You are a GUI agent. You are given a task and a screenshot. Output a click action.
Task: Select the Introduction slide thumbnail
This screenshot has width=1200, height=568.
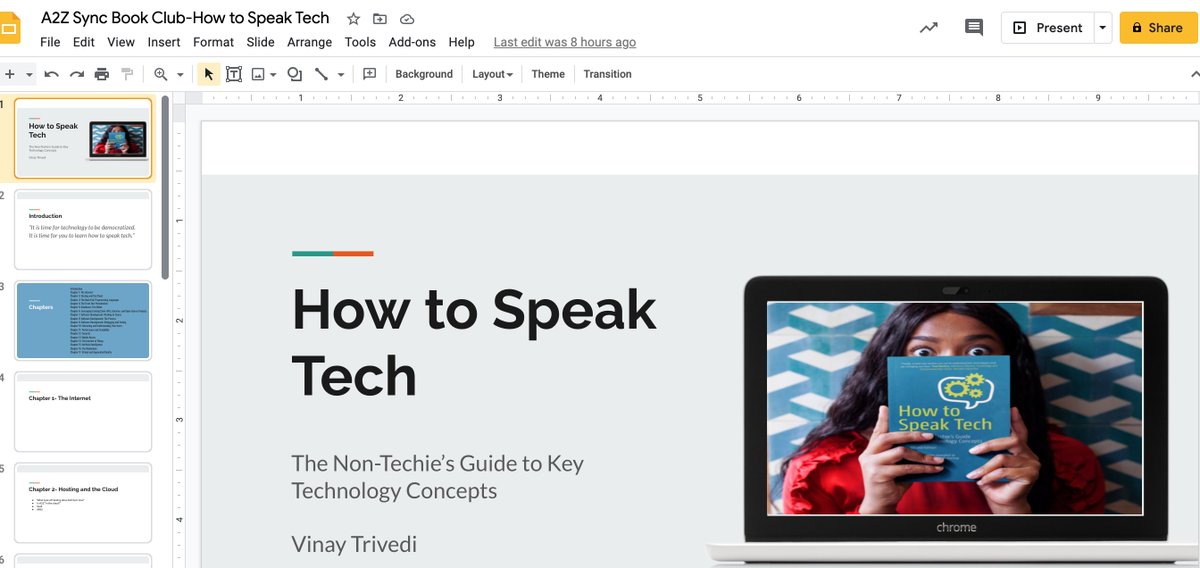click(84, 229)
